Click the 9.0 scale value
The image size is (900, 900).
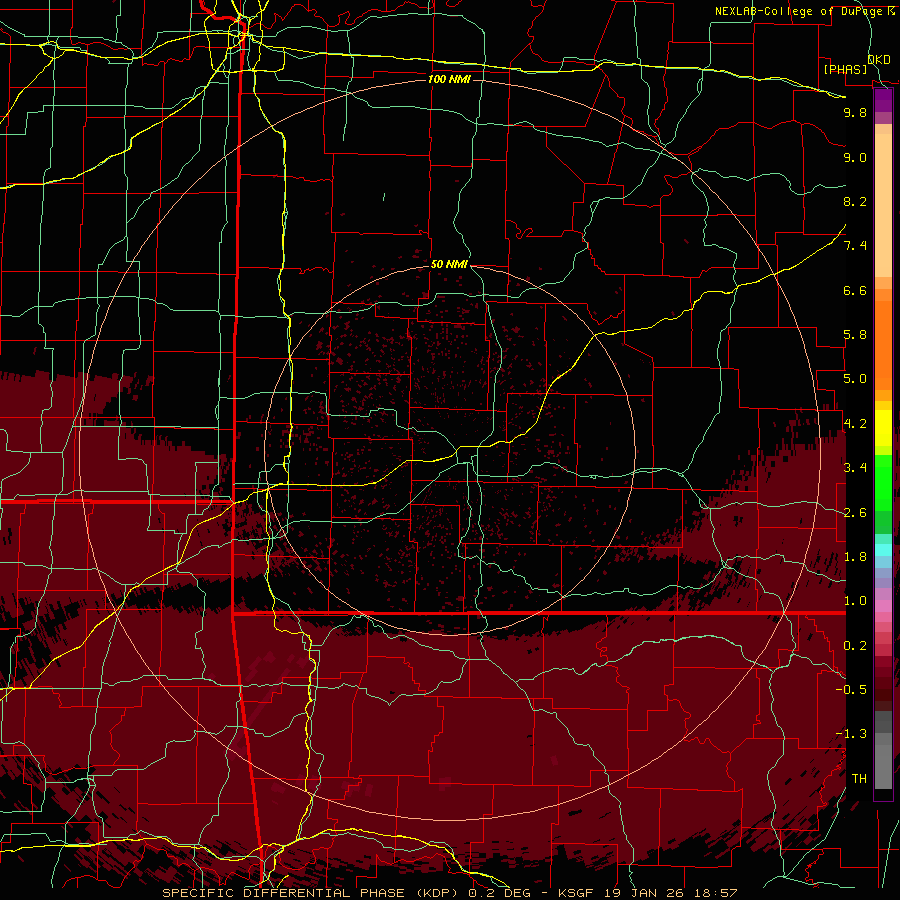[855, 157]
